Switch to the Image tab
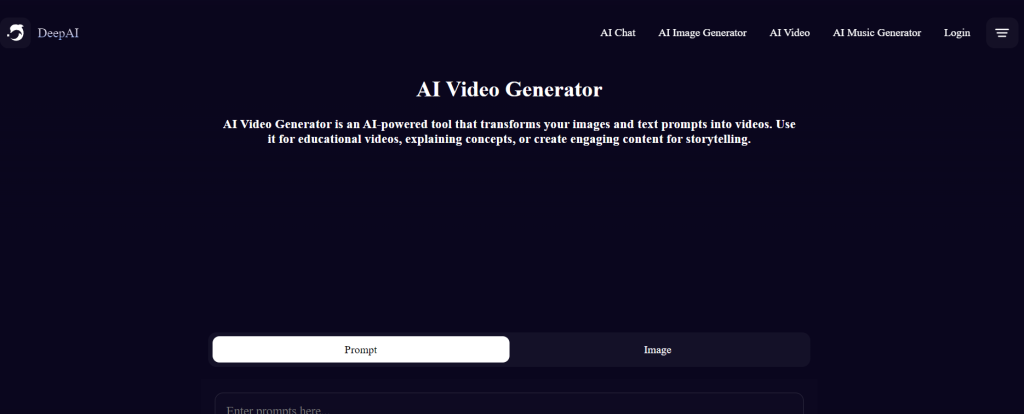1024x414 pixels. coord(657,350)
